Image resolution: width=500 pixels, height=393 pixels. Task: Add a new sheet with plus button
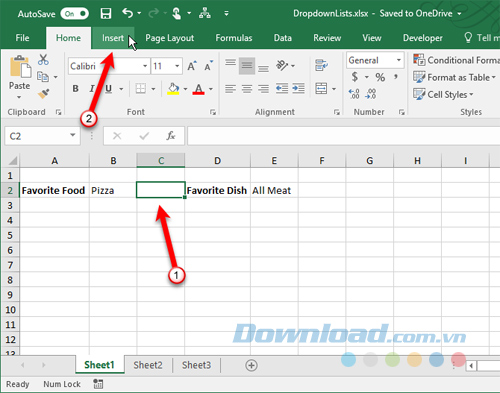coord(251,365)
